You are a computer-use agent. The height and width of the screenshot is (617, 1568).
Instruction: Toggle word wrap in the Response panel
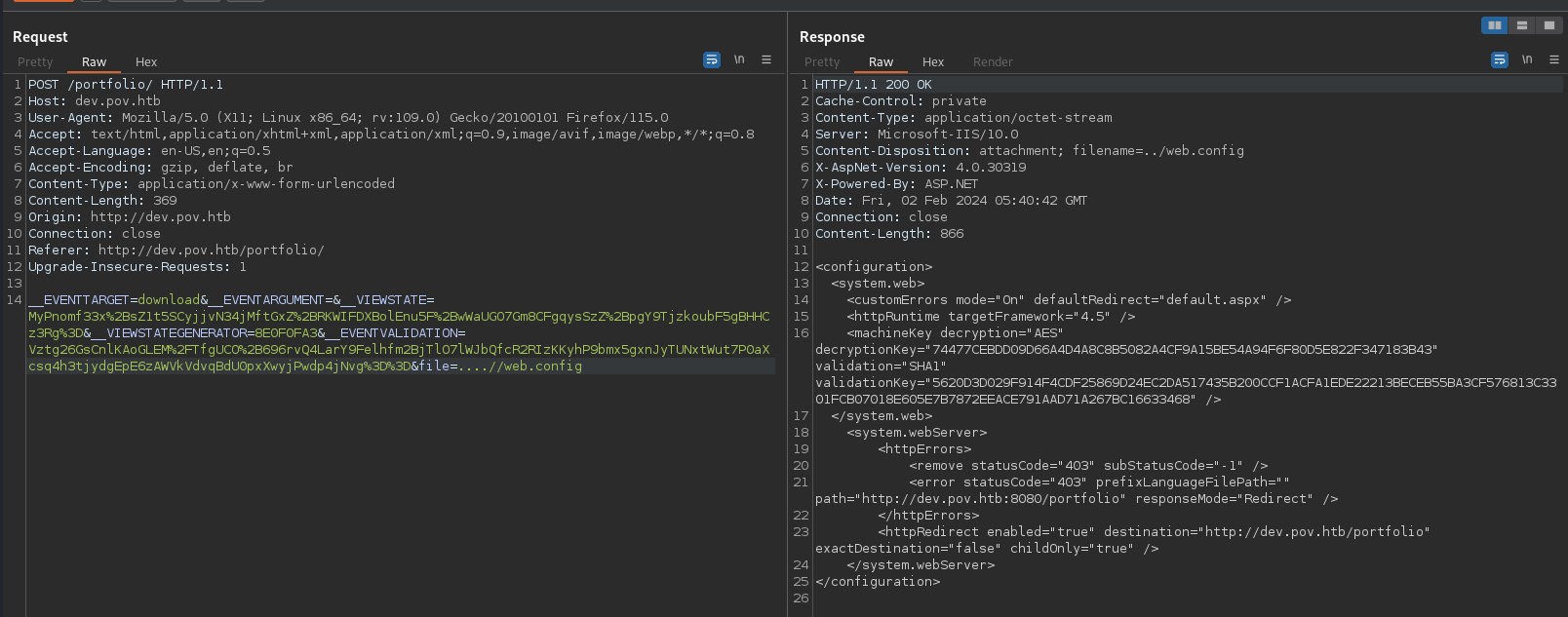(x=1500, y=60)
